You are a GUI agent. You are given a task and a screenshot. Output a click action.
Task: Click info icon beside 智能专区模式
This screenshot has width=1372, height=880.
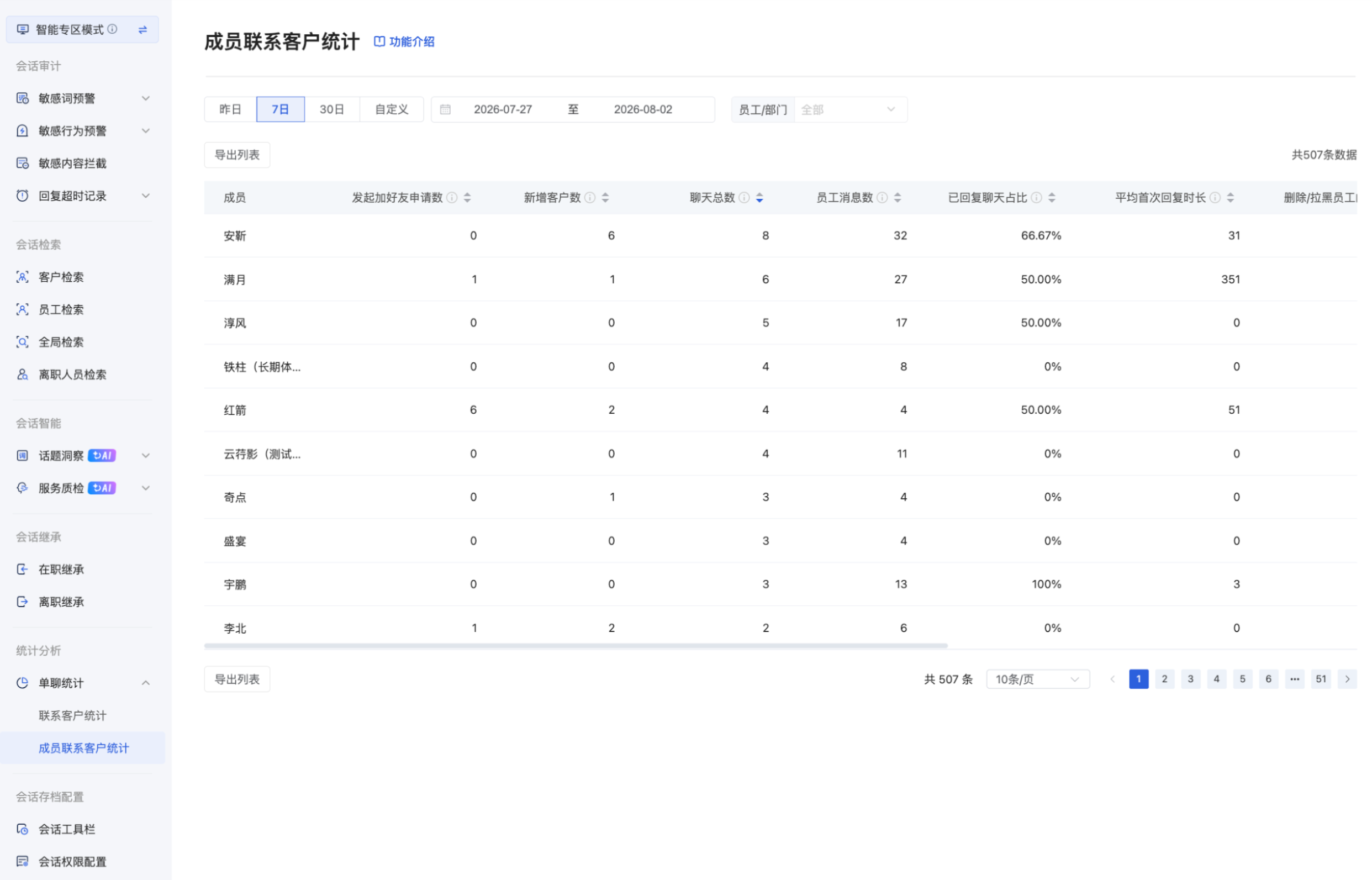point(113,29)
